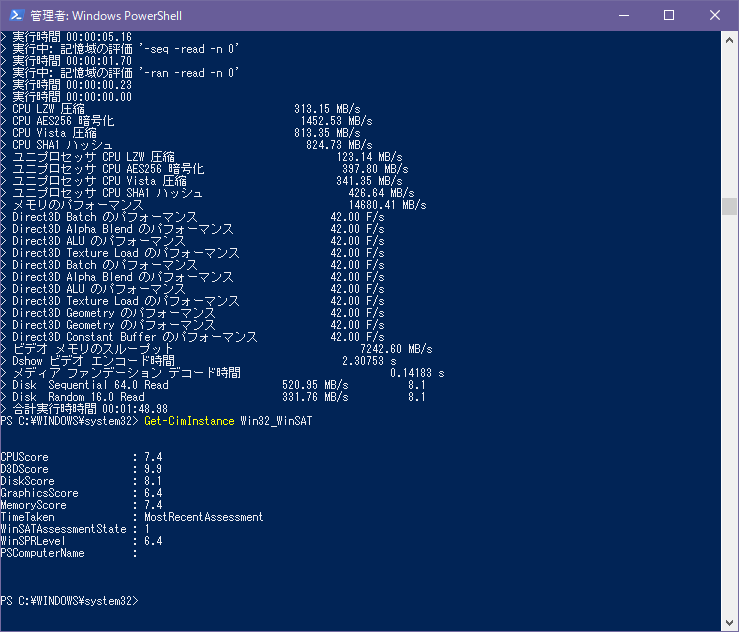The height and width of the screenshot is (632, 739).
Task: Click the value 1452.53 MB/s
Action: point(337,121)
